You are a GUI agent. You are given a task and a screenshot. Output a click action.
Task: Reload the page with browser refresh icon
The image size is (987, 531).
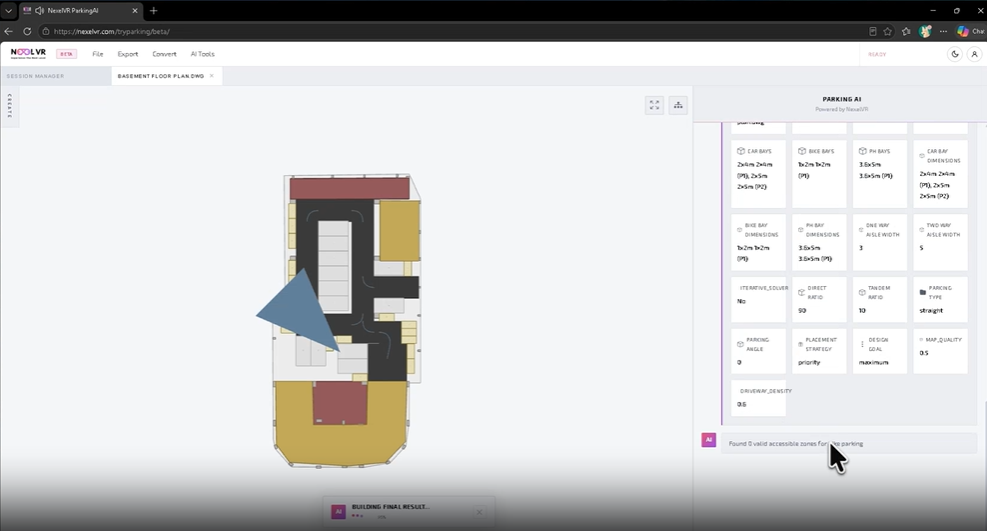[x=27, y=31]
